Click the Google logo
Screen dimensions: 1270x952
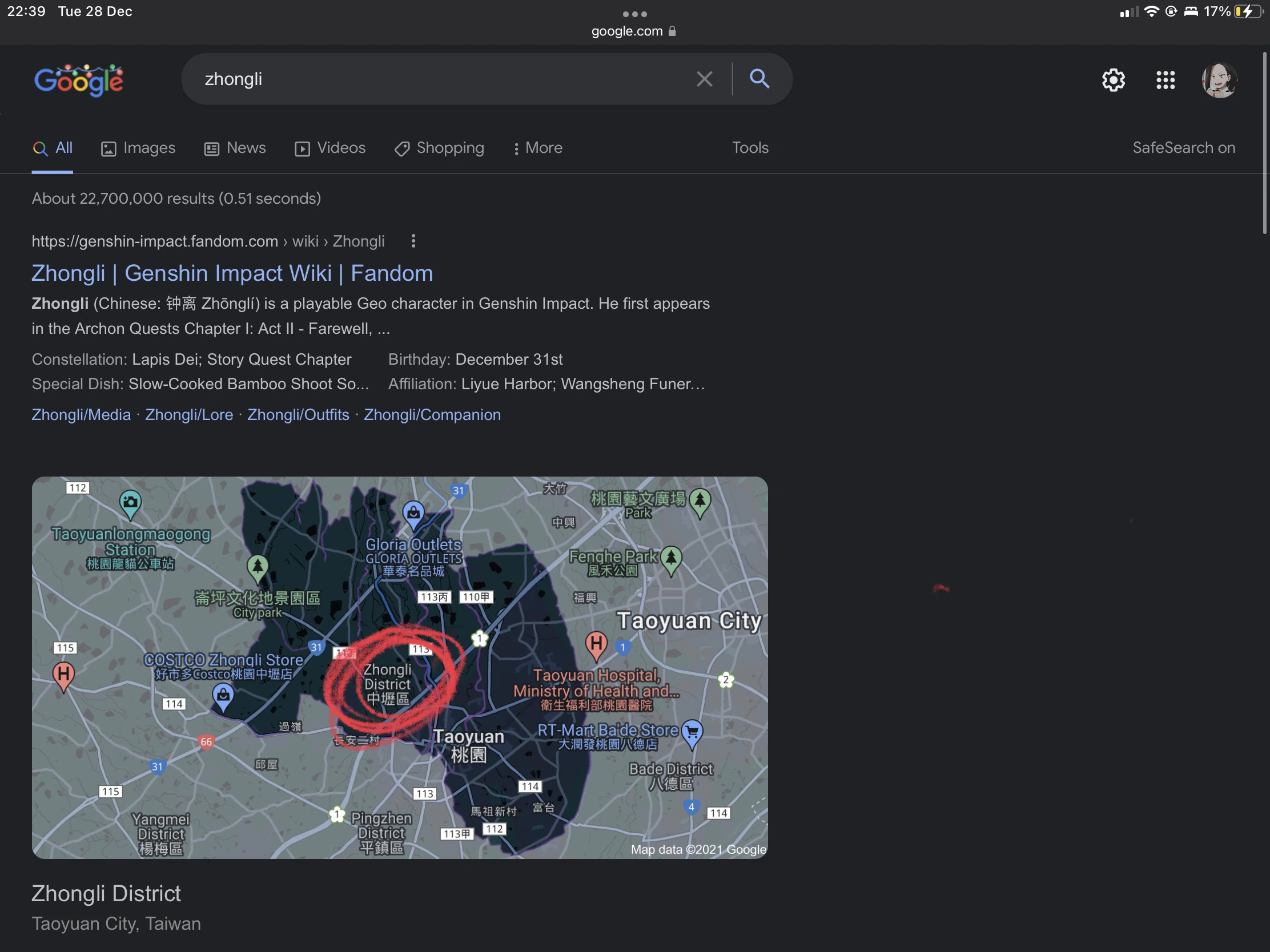click(x=79, y=79)
